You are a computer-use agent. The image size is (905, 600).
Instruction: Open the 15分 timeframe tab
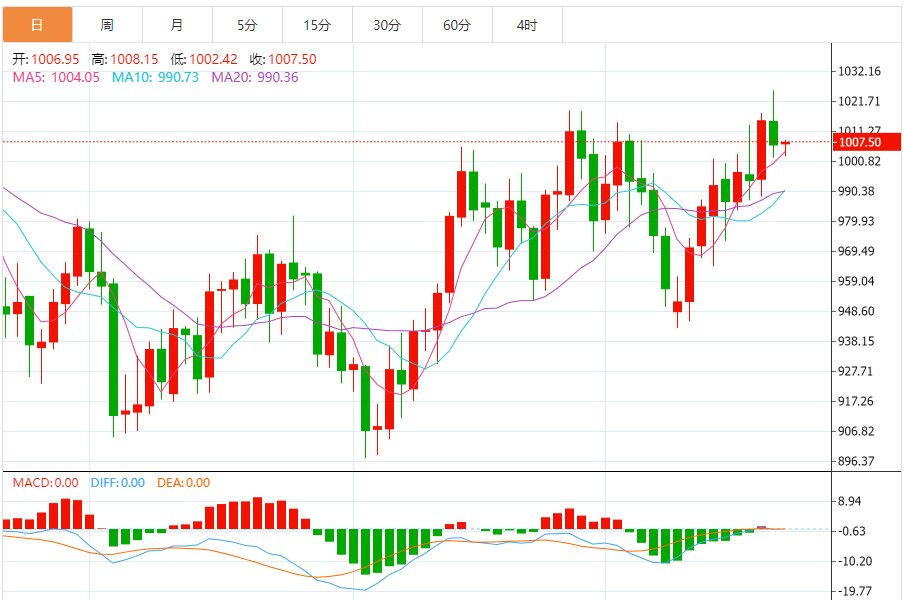317,25
